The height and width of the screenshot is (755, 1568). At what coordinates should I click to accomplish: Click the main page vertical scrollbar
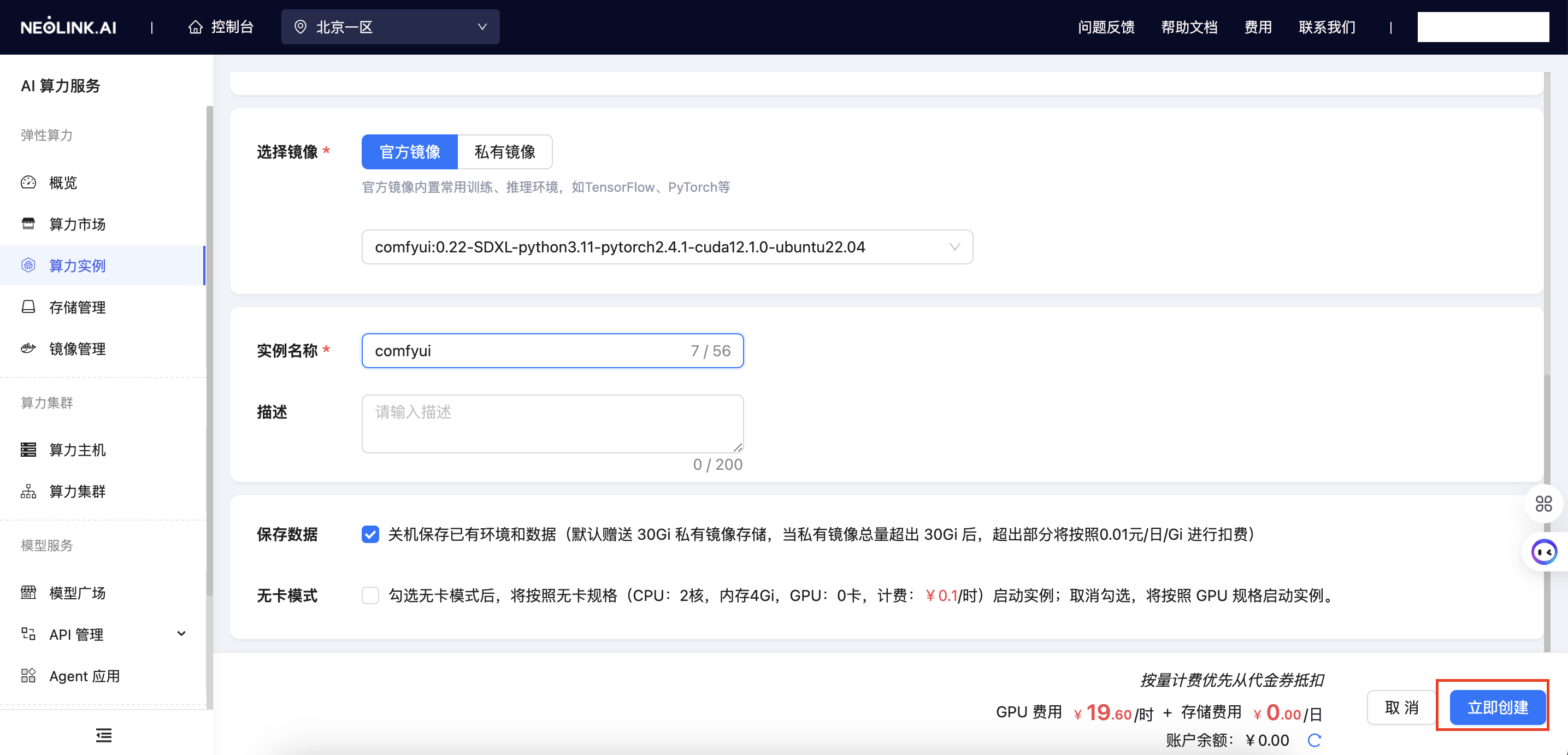coord(1547,511)
